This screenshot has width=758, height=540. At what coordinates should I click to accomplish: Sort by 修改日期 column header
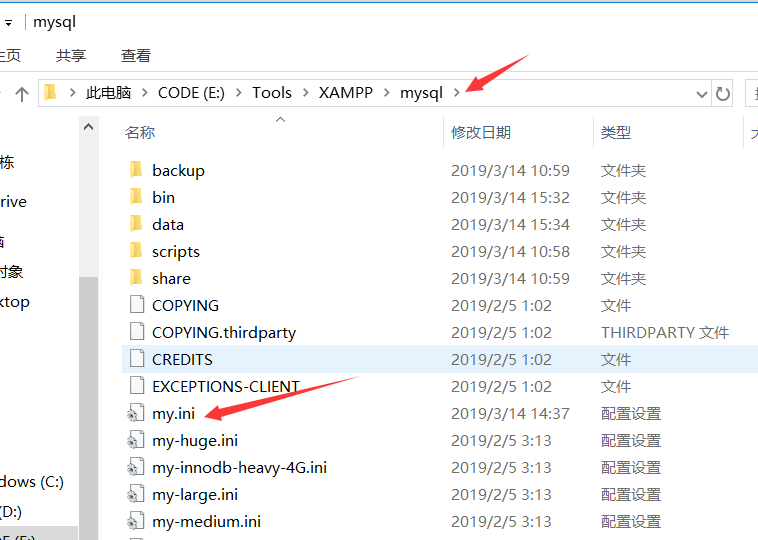pos(481,132)
